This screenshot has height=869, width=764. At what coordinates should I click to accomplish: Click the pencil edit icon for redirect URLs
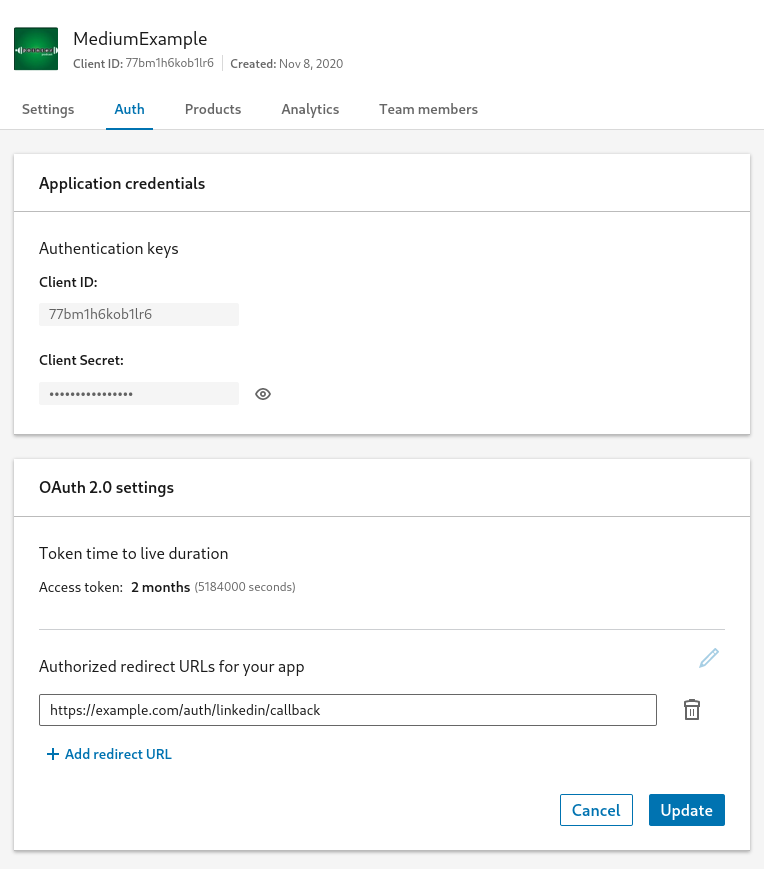[x=709, y=658]
